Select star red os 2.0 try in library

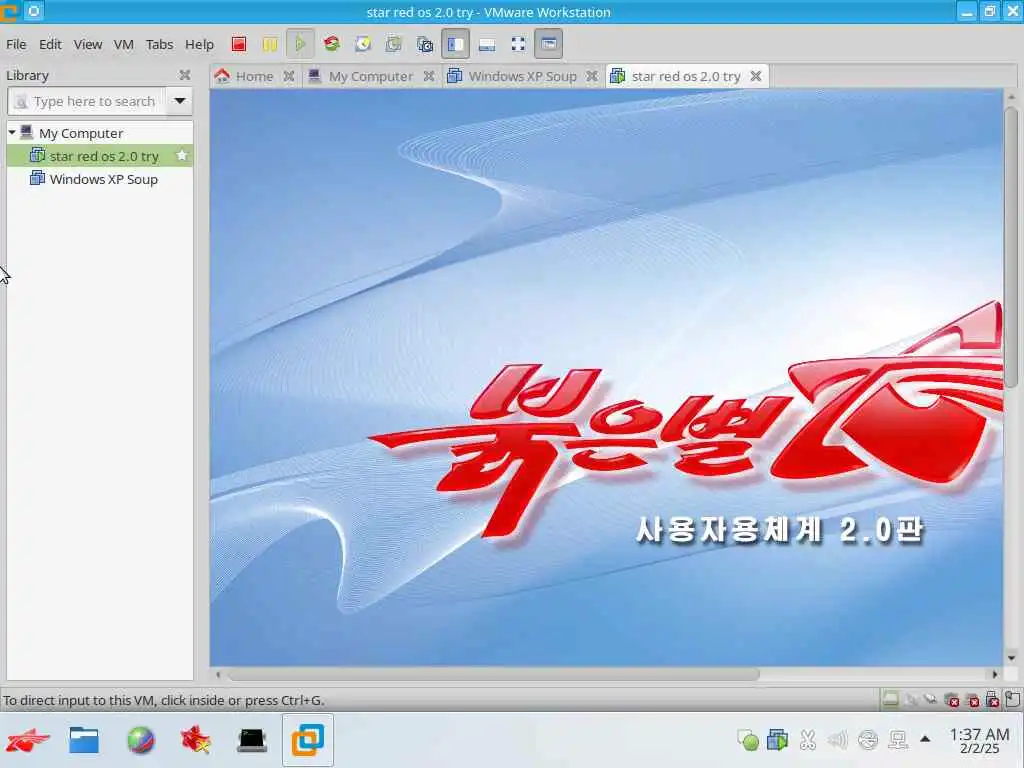tap(99, 156)
